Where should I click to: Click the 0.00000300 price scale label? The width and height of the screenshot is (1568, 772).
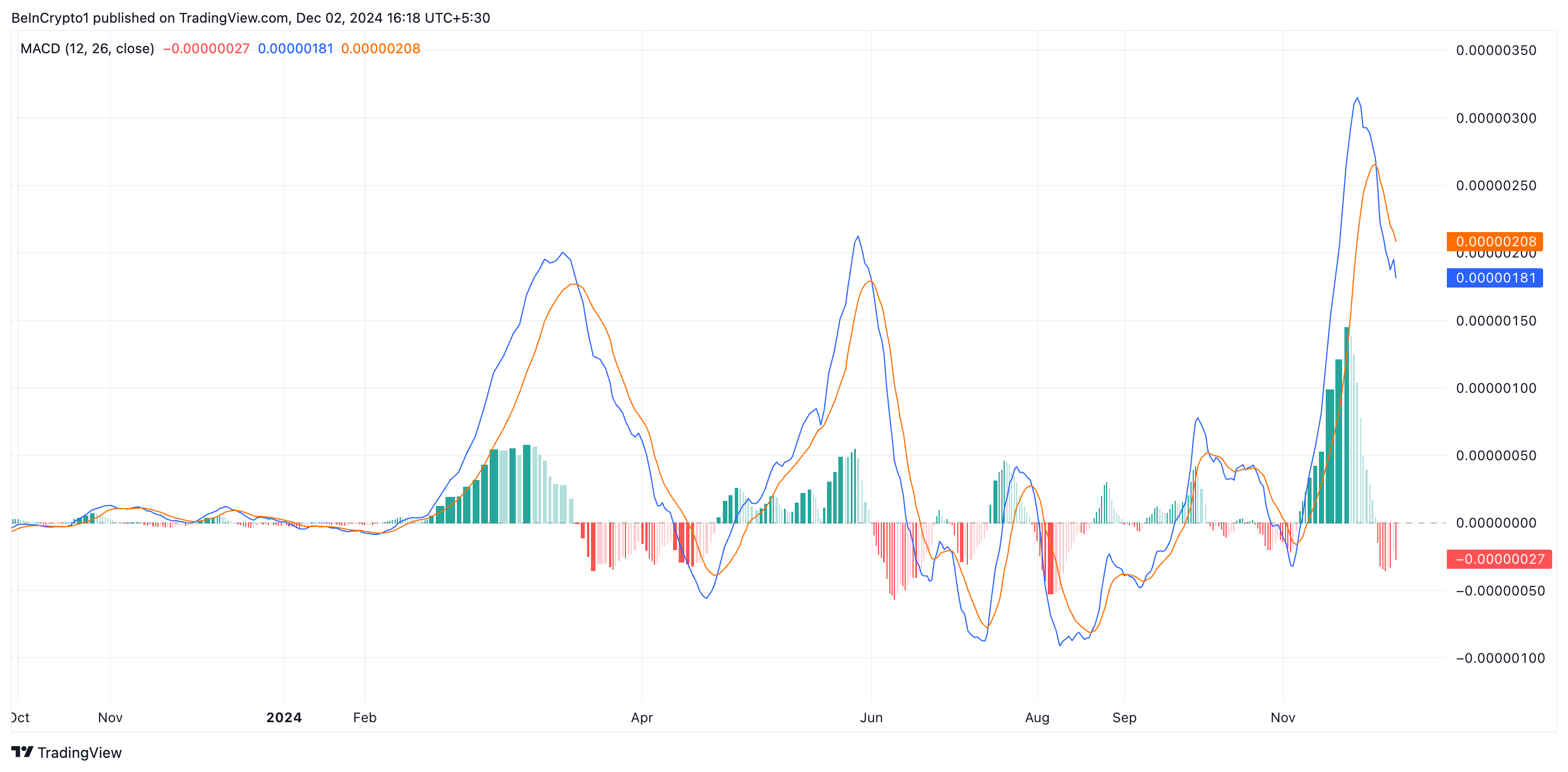point(1496,118)
